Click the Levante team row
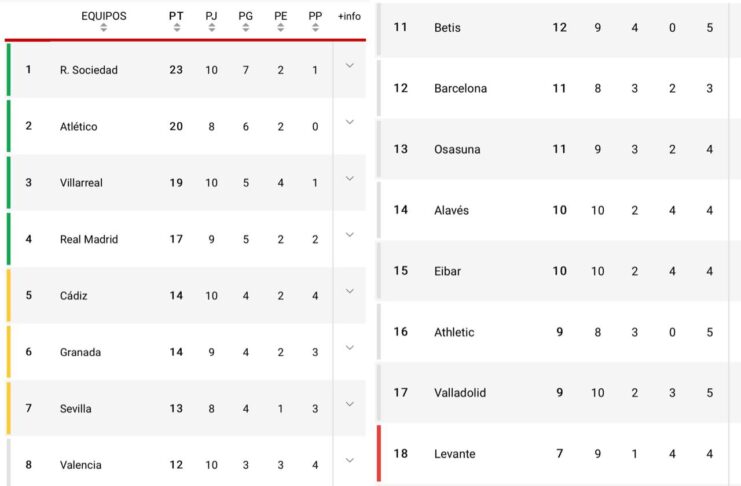This screenshot has height=486, width=741. coord(454,454)
